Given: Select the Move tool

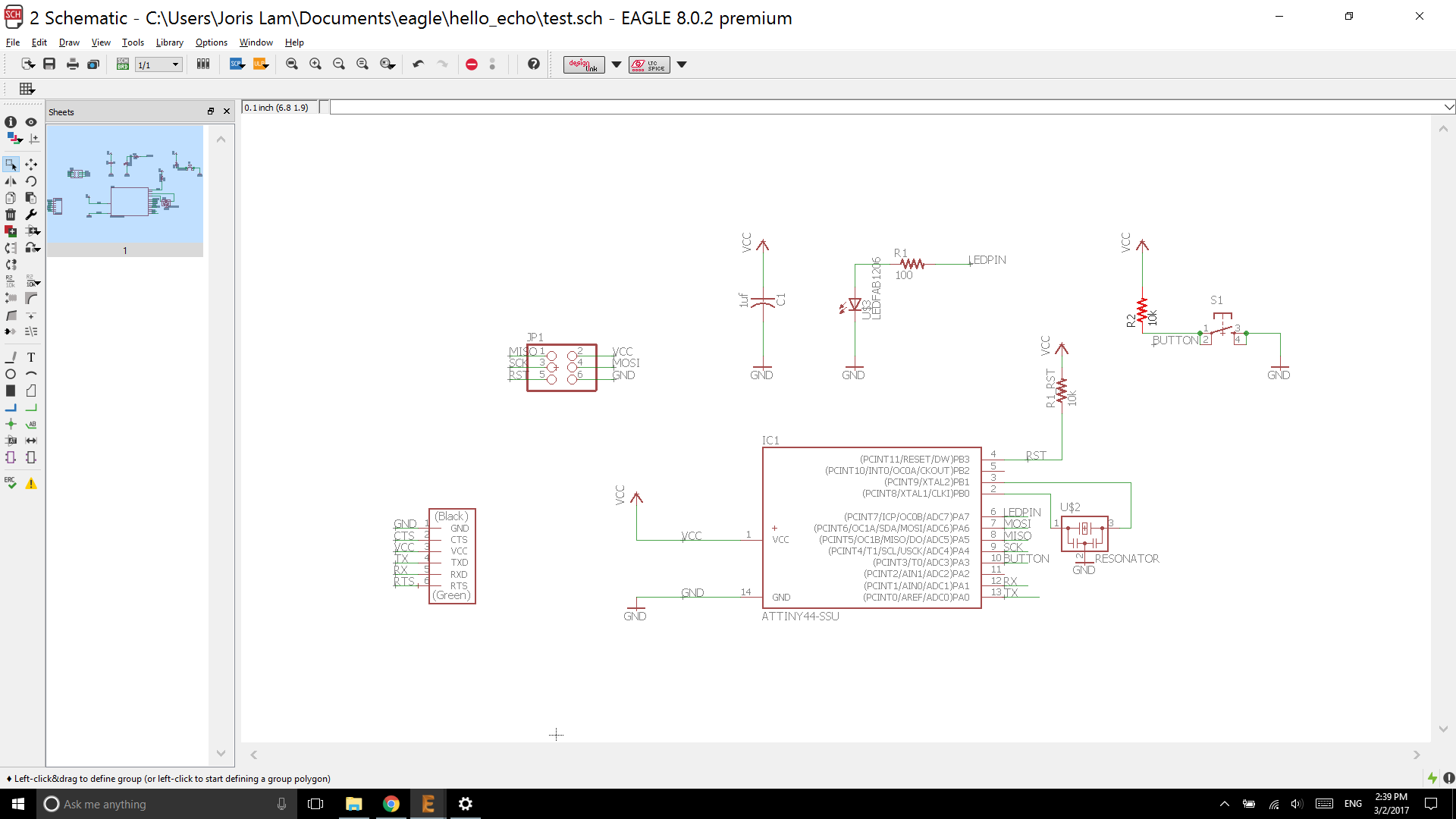Looking at the screenshot, I should tap(31, 165).
